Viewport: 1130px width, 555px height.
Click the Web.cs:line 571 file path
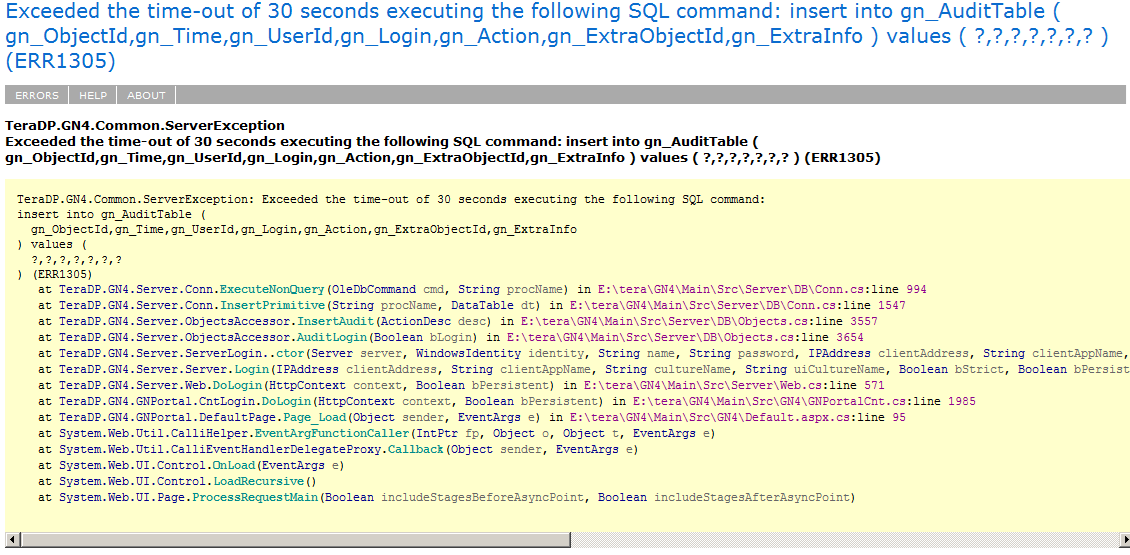click(x=734, y=385)
